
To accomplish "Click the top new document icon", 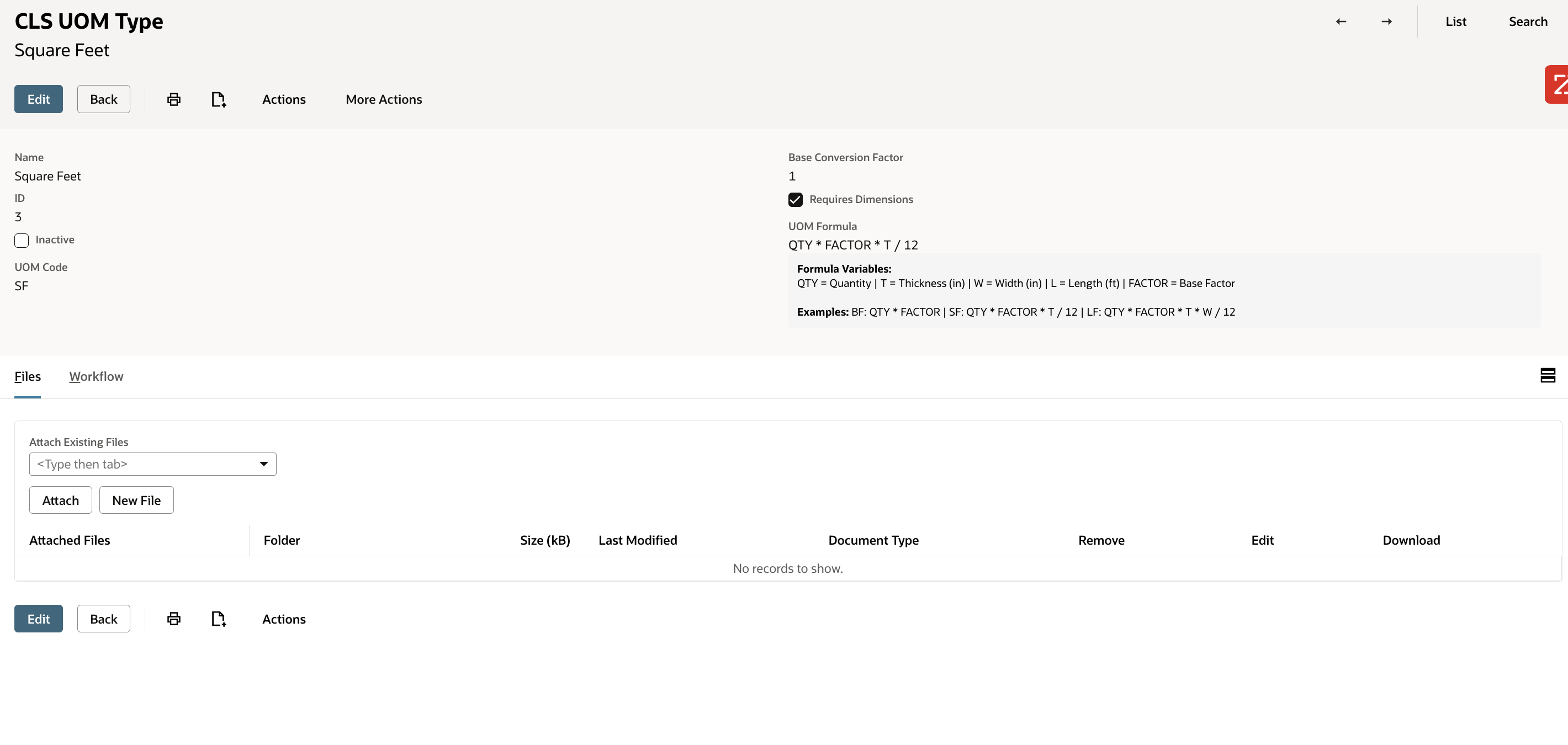I will point(219,99).
